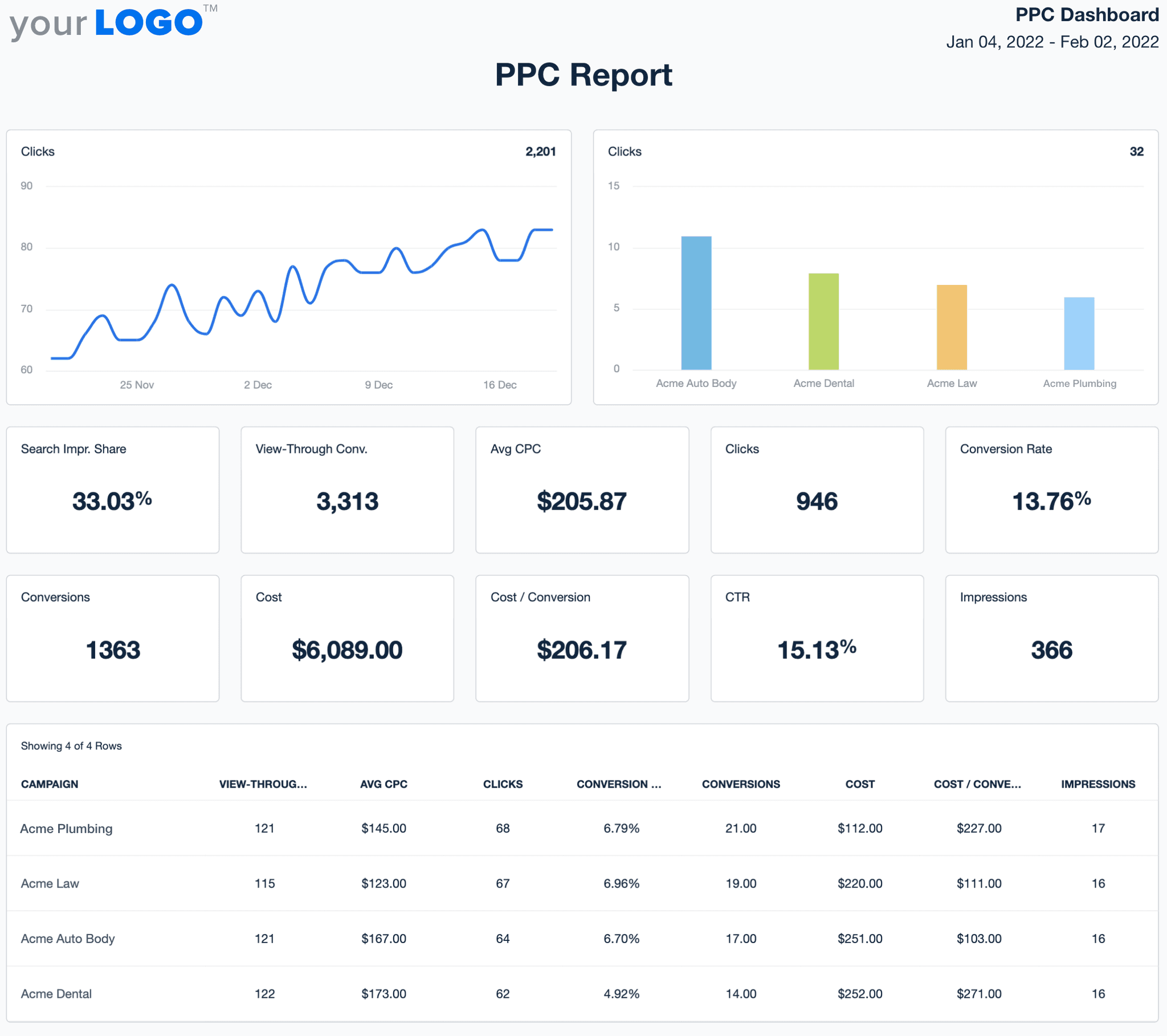Select the Acme Auto Body blue bar

pyautogui.click(x=696, y=303)
